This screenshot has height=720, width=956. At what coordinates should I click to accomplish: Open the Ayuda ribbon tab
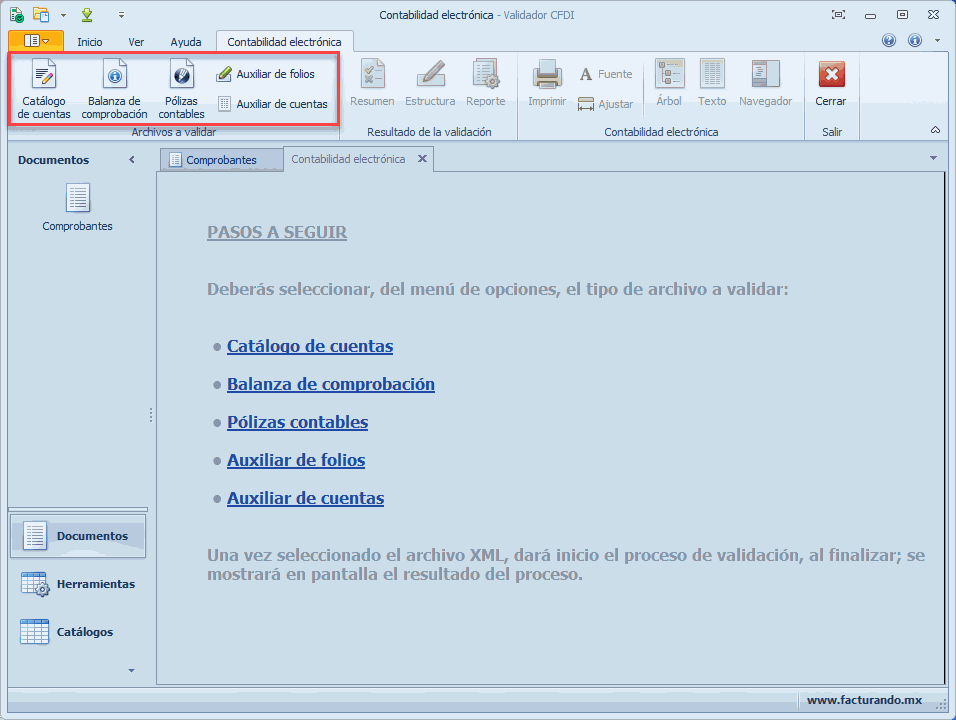[x=186, y=42]
